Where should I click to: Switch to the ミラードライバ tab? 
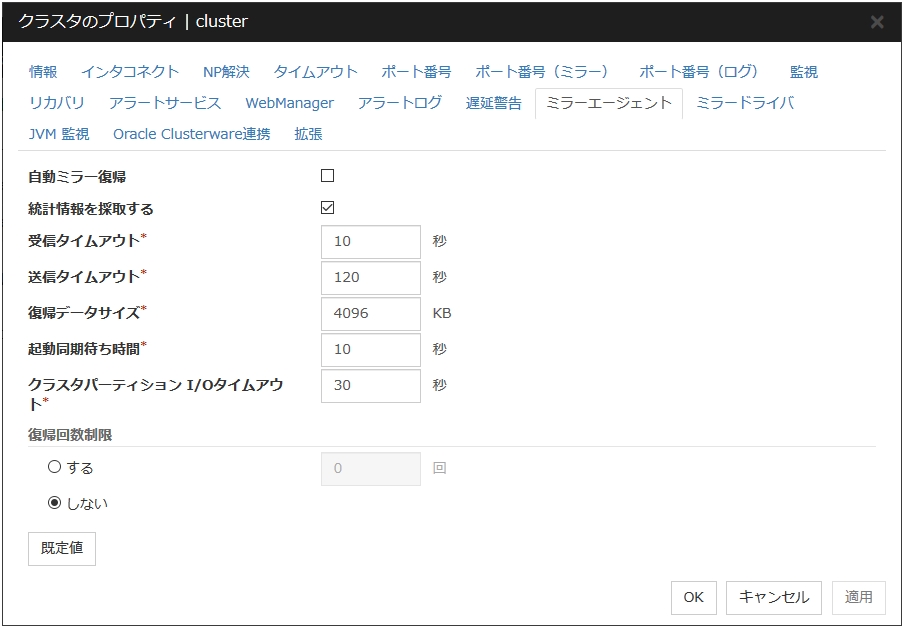click(x=745, y=103)
